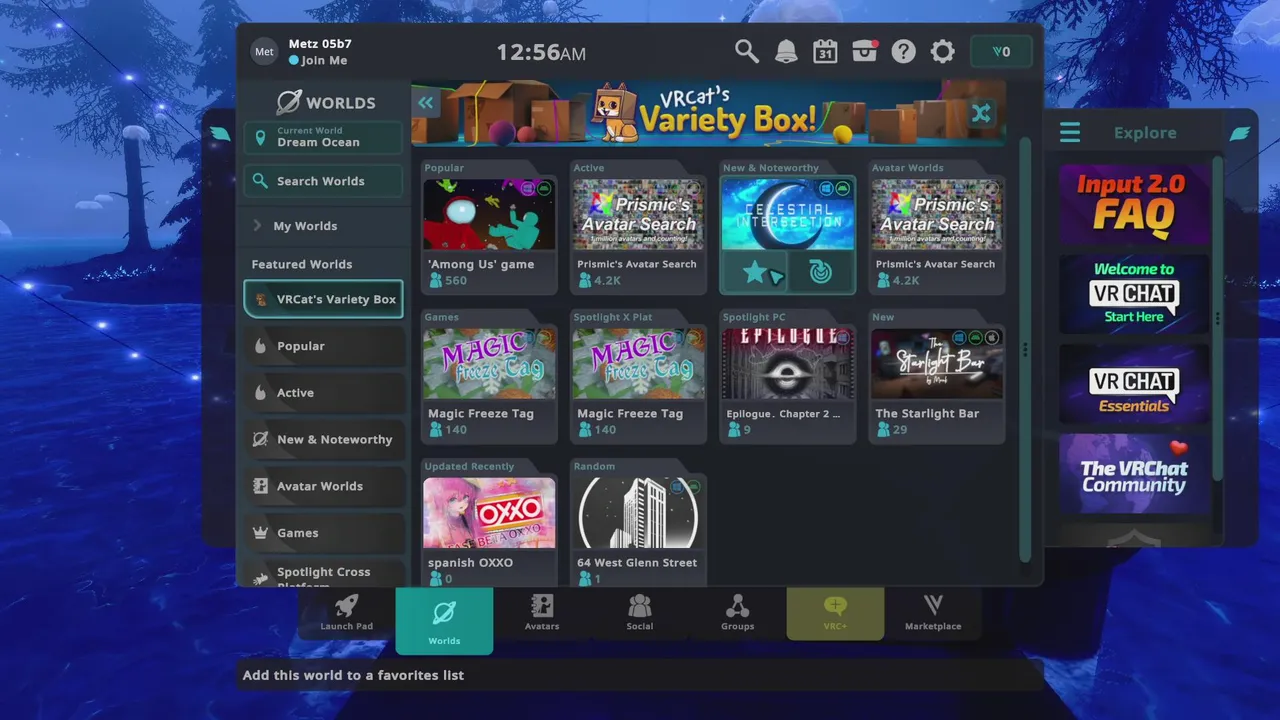Viewport: 1280px width, 720px height.
Task: Open spanish OXXO world thumbnail
Action: [489, 513]
